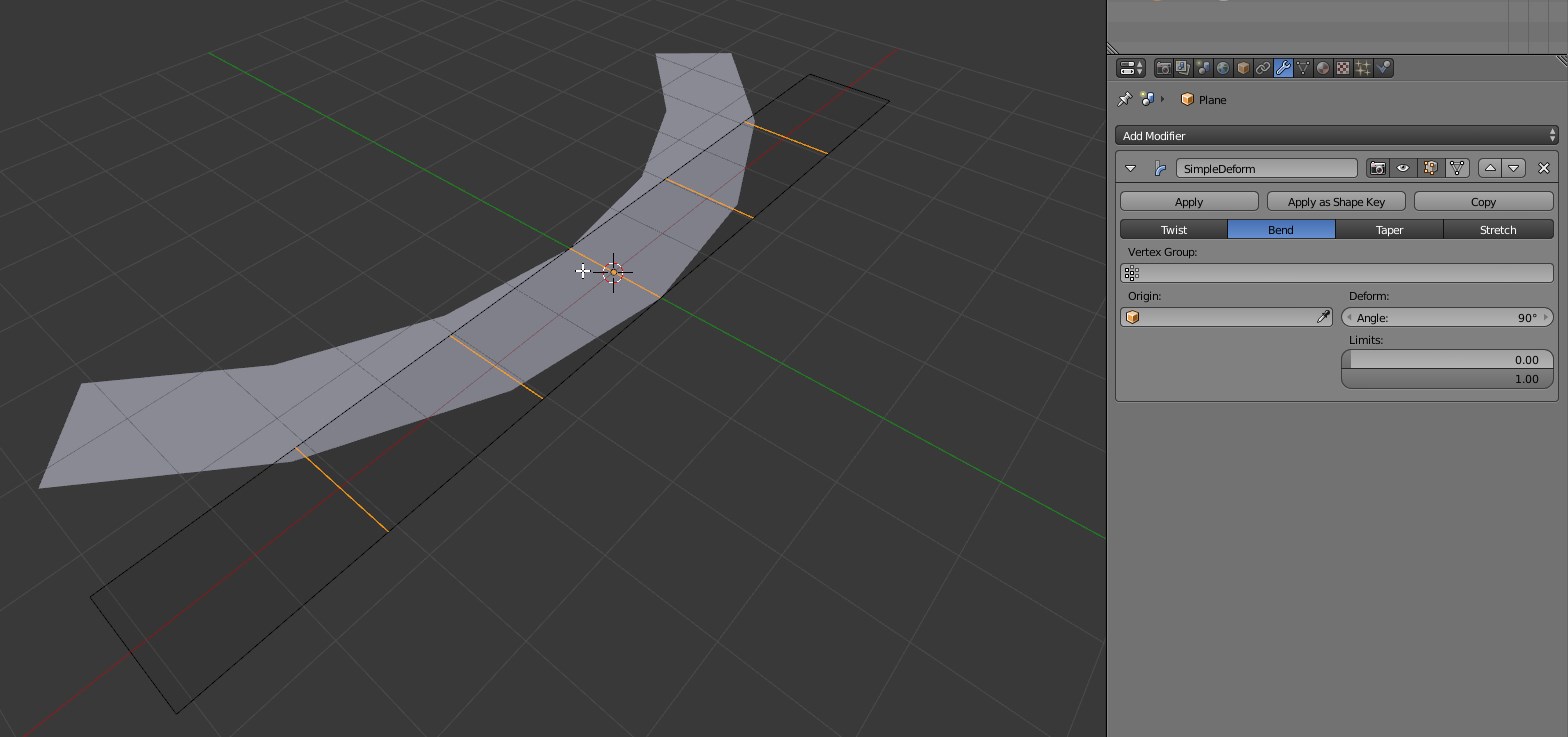Select the Taper deform mode

(x=1389, y=229)
